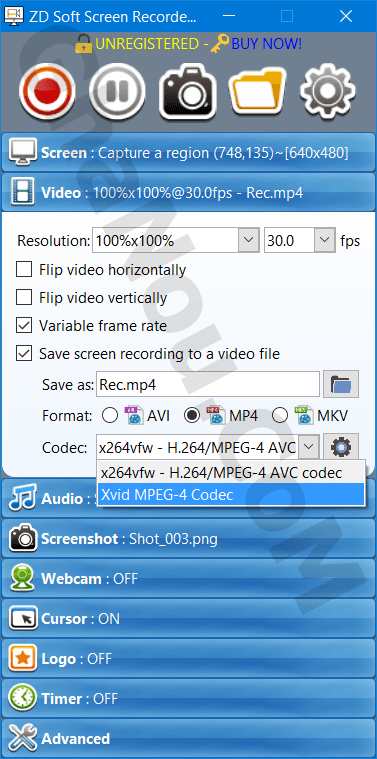Start recording with the red record button
Image resolution: width=377 pixels, height=759 pixels.
pyautogui.click(x=47, y=91)
